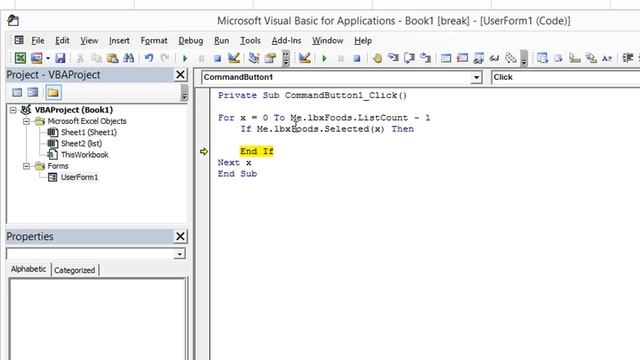The image size is (640, 360).
Task: Open Debug toolbar options overflow arrow
Action: (524, 58)
